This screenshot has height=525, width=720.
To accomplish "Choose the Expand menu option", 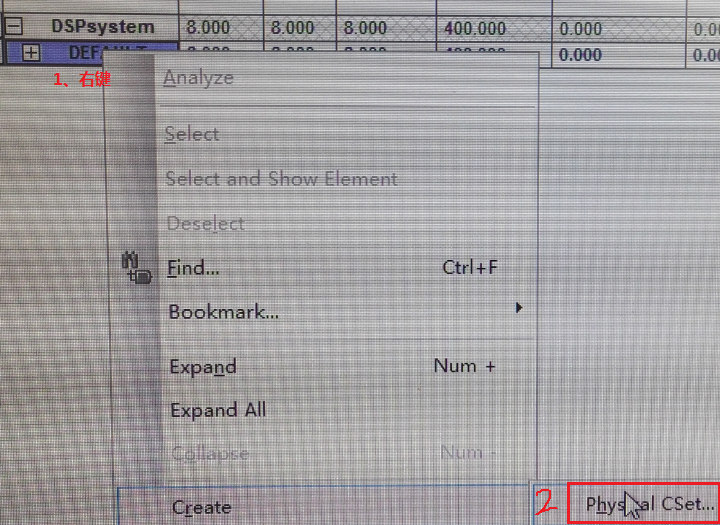I will pyautogui.click(x=203, y=367).
